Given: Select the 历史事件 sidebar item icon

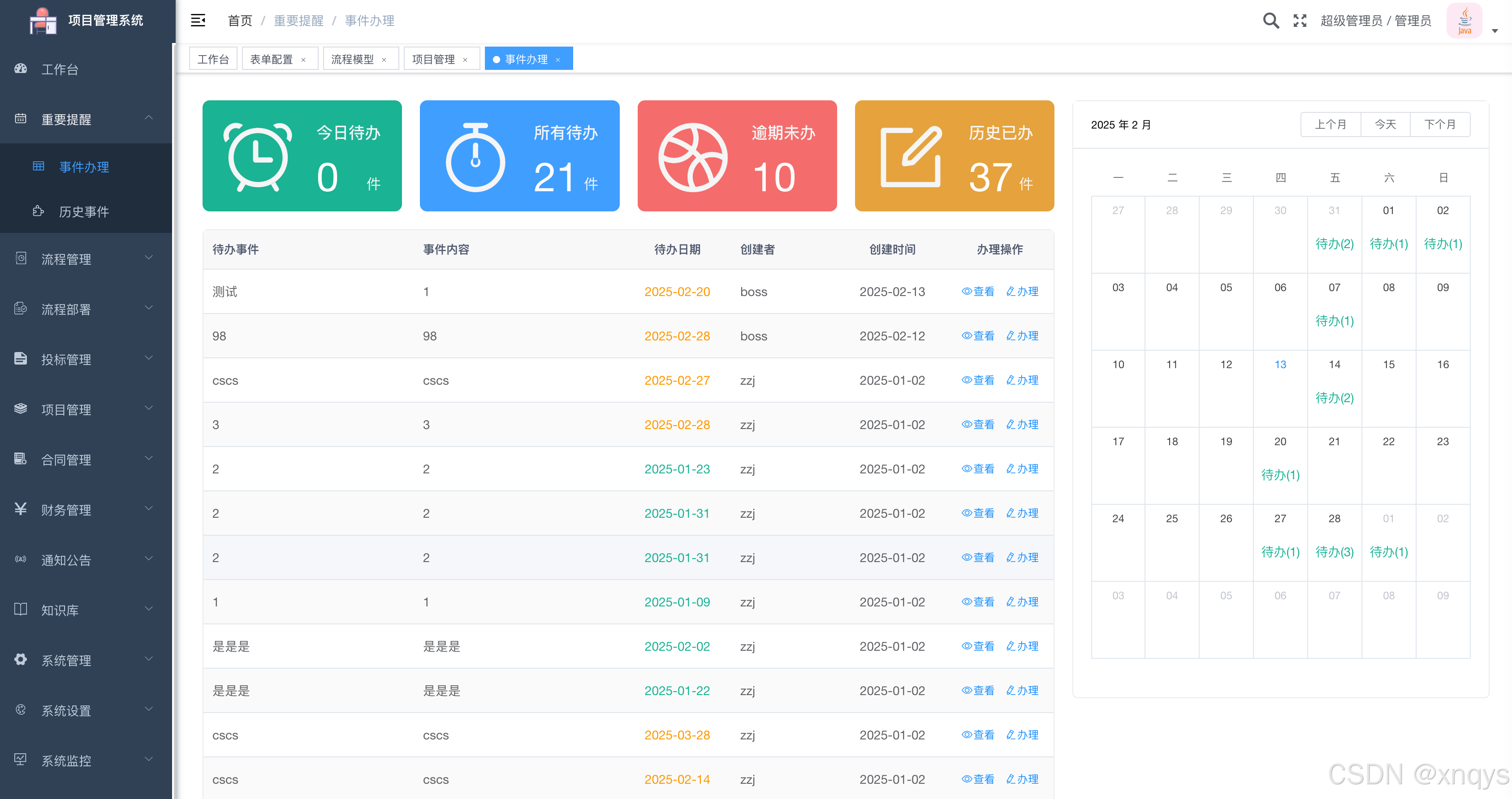Looking at the screenshot, I should coord(38,211).
